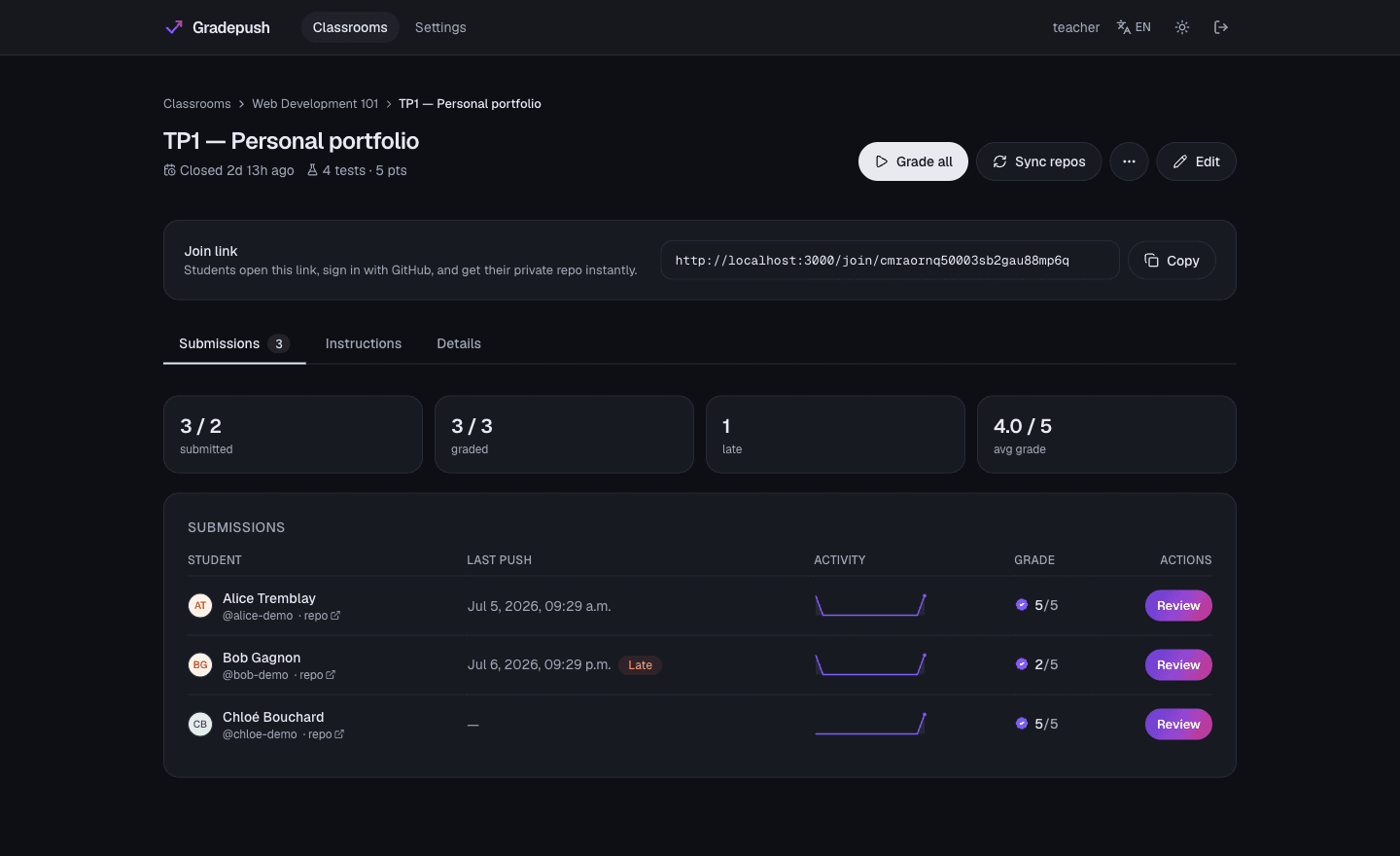Switch to the Instructions tab
This screenshot has width=1400, height=856.
click(x=364, y=343)
